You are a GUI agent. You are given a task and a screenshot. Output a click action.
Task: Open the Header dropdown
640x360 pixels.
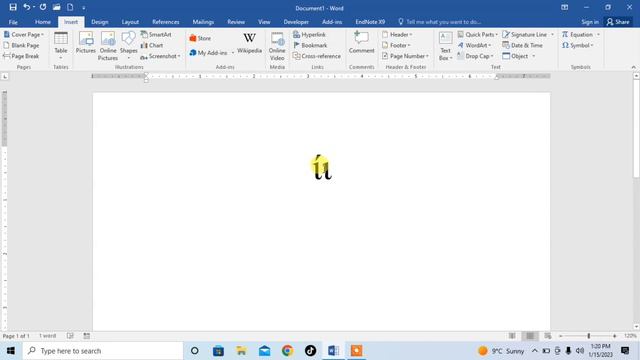pyautogui.click(x=397, y=35)
